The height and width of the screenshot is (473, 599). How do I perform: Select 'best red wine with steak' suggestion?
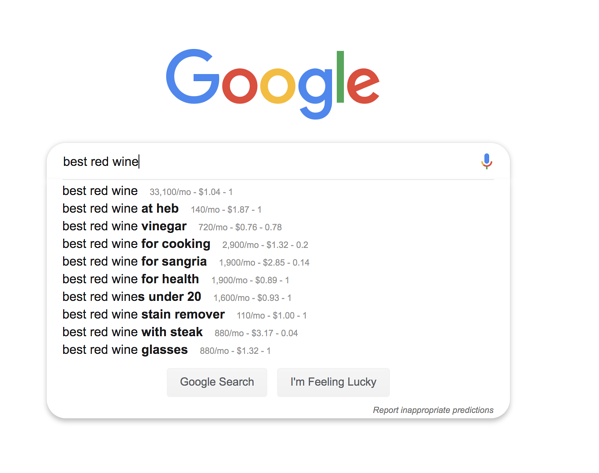133,332
